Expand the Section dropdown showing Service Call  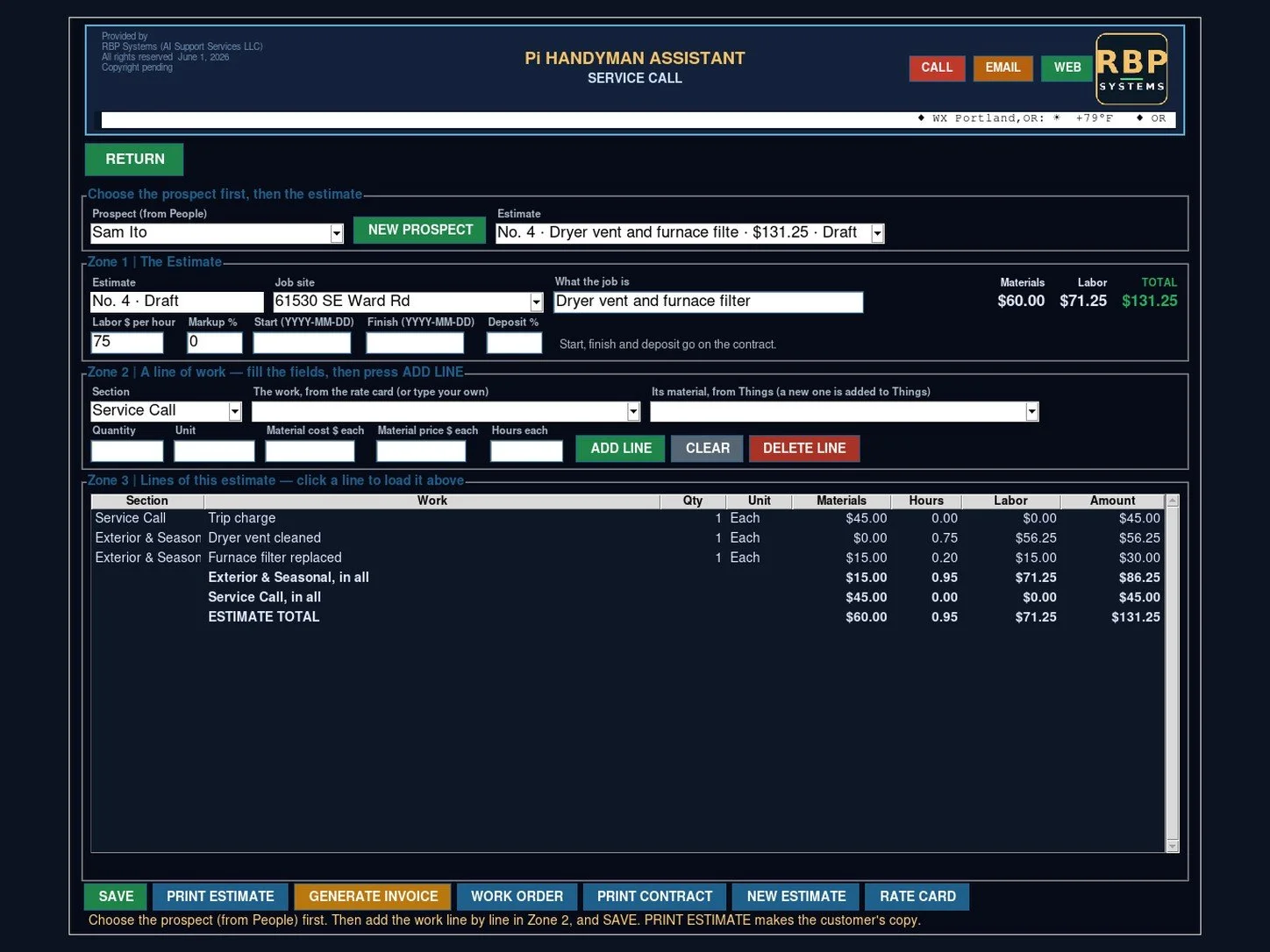[x=234, y=411]
